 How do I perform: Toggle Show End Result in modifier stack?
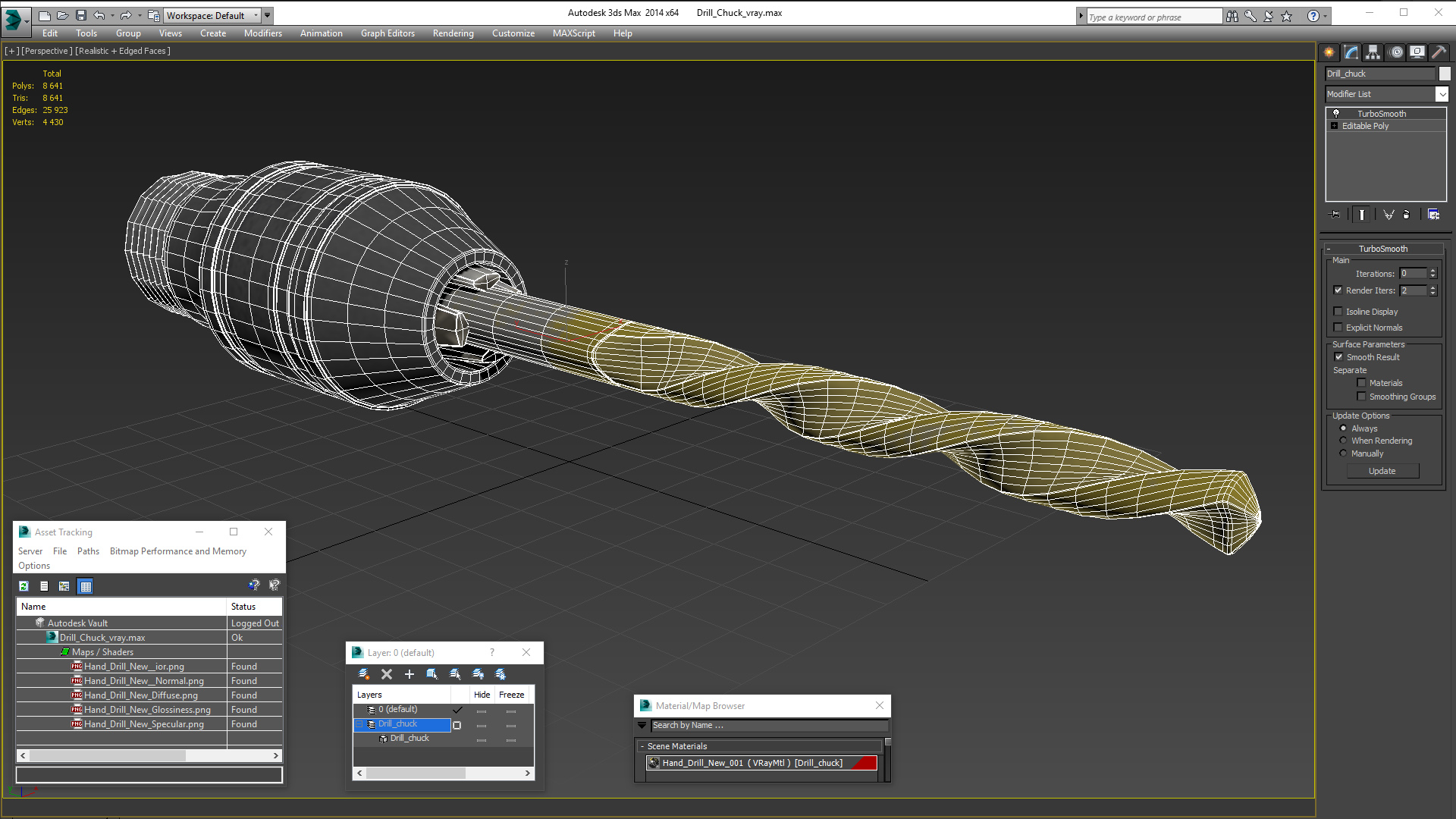pos(1362,215)
